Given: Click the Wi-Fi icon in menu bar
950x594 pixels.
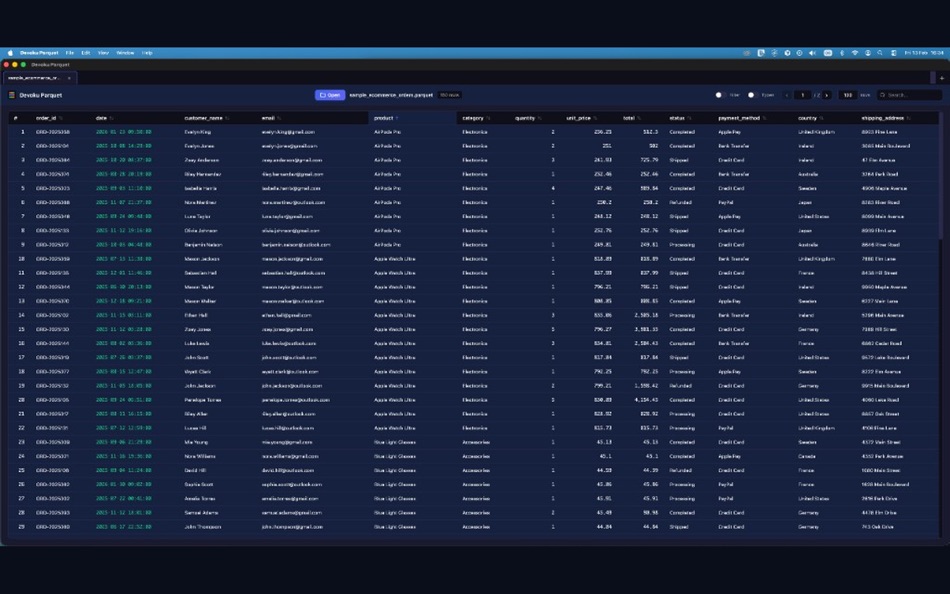Looking at the screenshot, I should 855,53.
